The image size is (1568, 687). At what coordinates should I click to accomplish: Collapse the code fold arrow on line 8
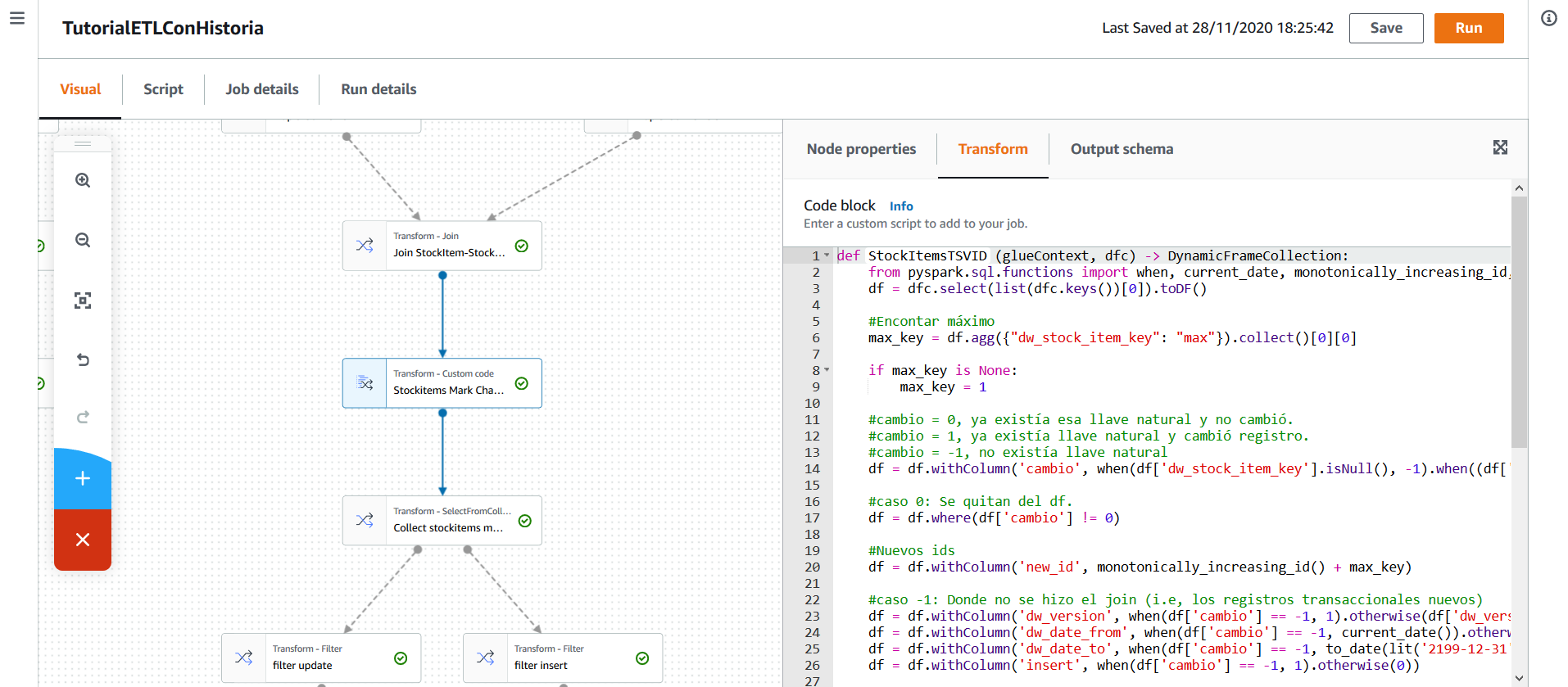827,370
